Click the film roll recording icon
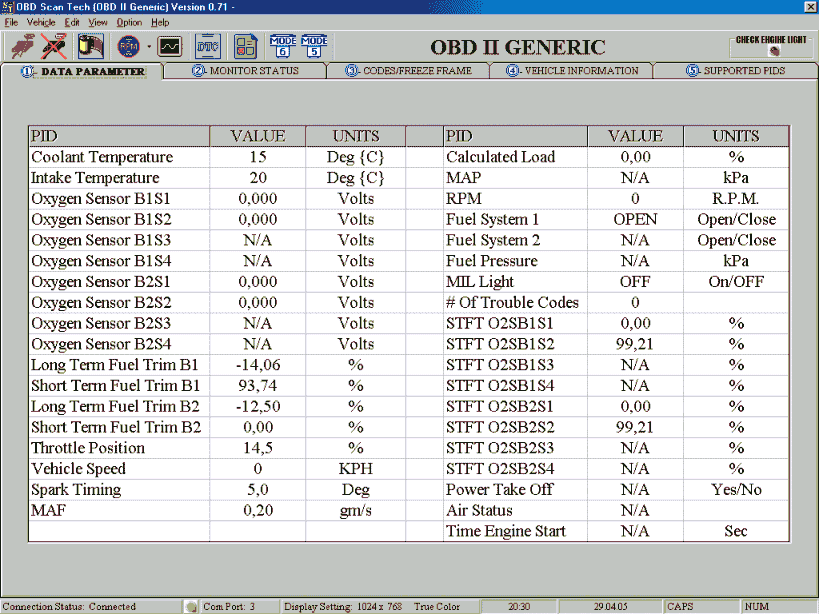Image resolution: width=819 pixels, height=614 pixels. [x=91, y=45]
